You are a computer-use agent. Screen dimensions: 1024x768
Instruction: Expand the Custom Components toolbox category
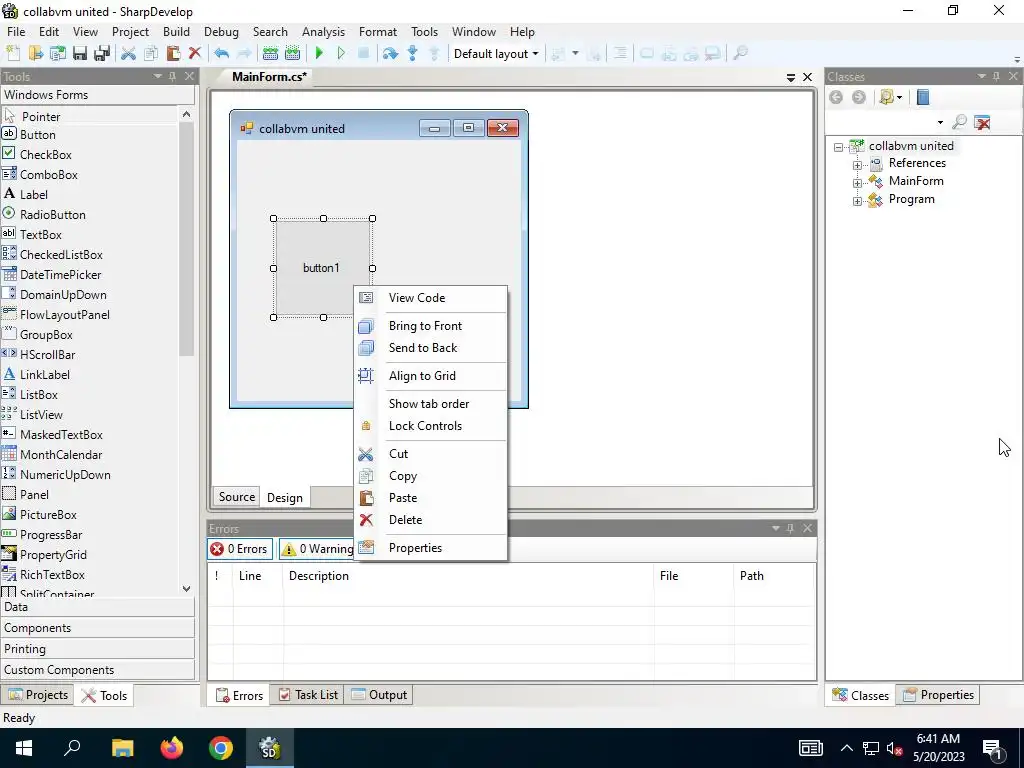pos(98,670)
